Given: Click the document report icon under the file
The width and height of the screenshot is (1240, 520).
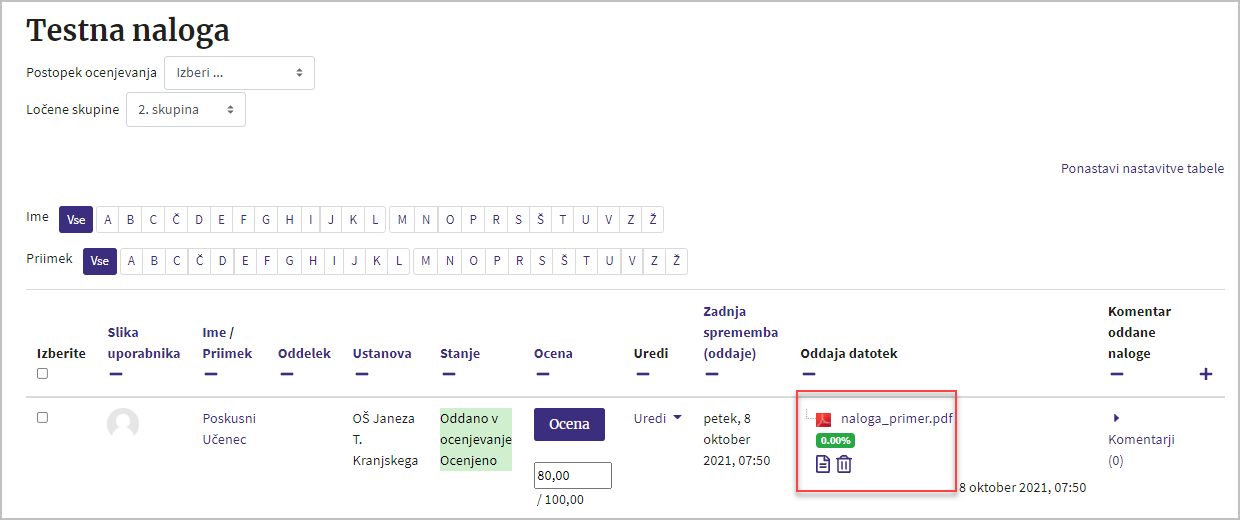Looking at the screenshot, I should [823, 464].
